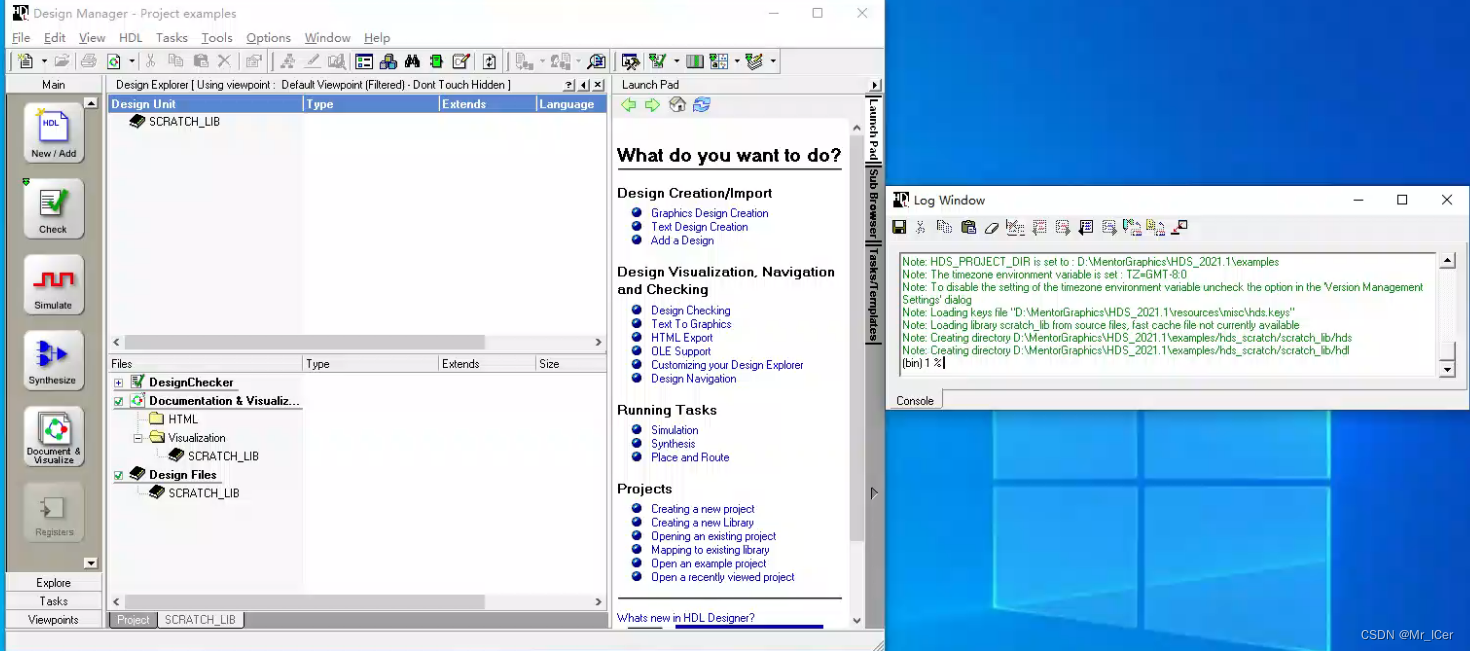Click the green chip icon in main toolbar
Screen dimensions: 1470x651
[x=436, y=62]
